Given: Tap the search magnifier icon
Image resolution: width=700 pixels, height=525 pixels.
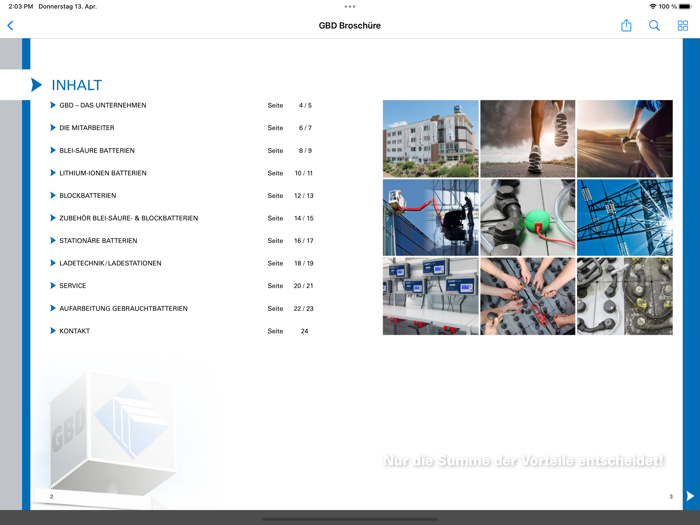Looking at the screenshot, I should click(654, 25).
